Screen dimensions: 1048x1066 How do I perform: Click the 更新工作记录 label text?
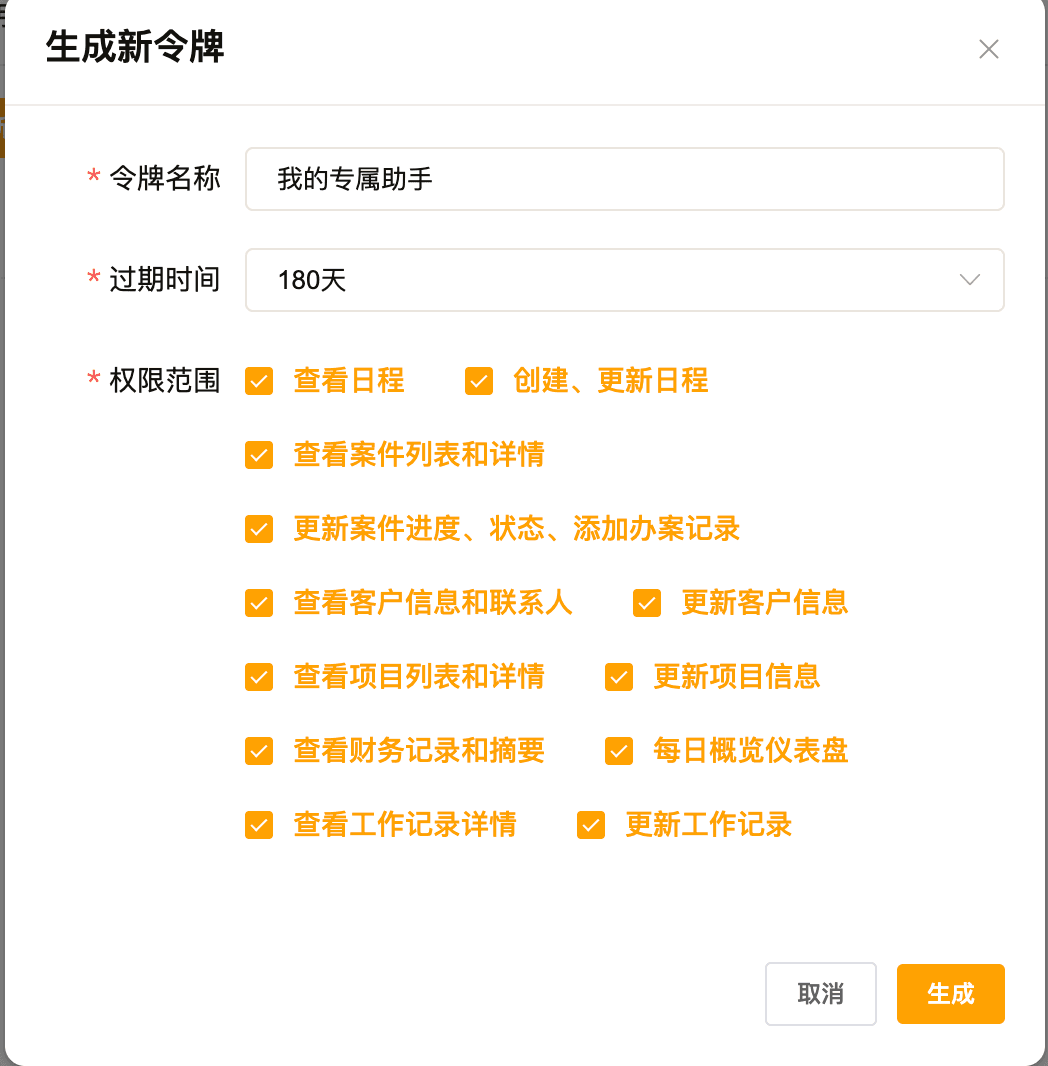[x=708, y=825]
